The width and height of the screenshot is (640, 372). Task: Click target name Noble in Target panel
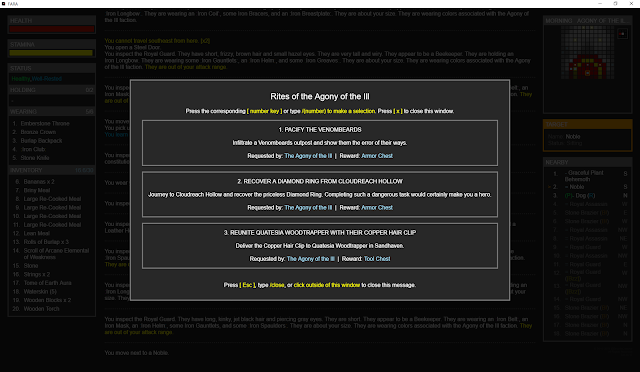click(573, 136)
